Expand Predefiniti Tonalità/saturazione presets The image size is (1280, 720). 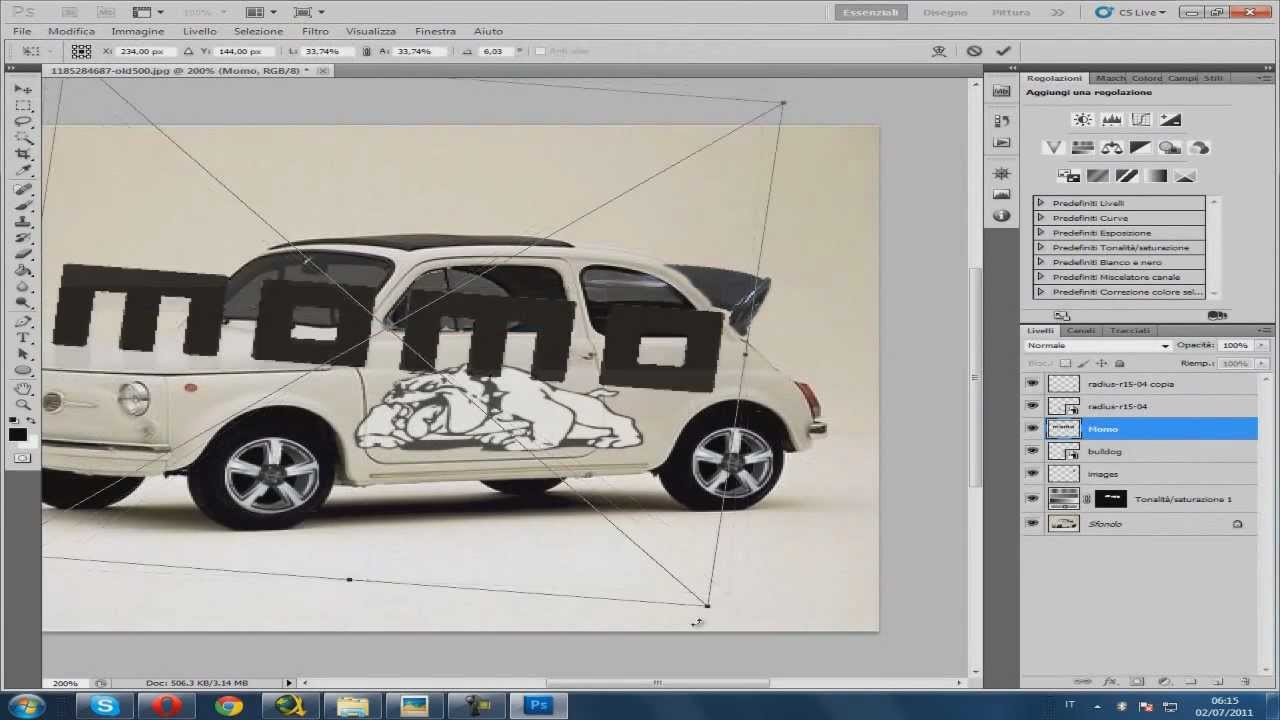(x=1040, y=247)
